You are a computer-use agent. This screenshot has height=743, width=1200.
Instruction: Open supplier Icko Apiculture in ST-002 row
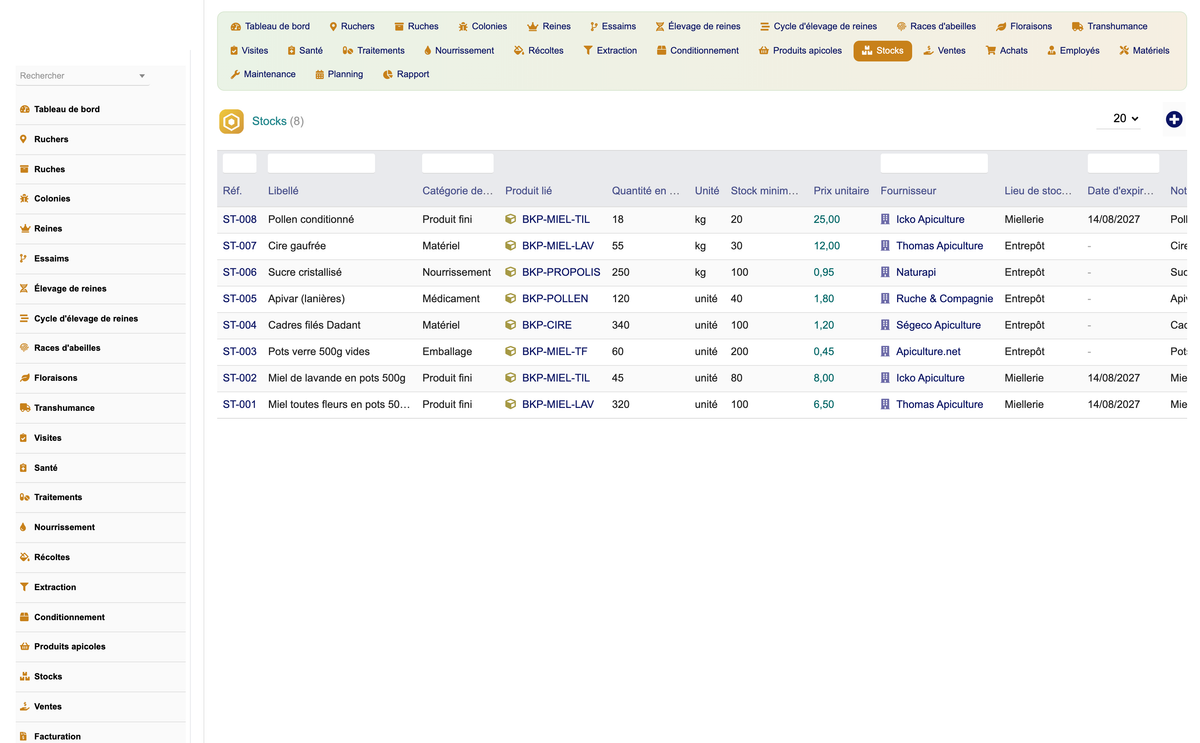click(930, 378)
